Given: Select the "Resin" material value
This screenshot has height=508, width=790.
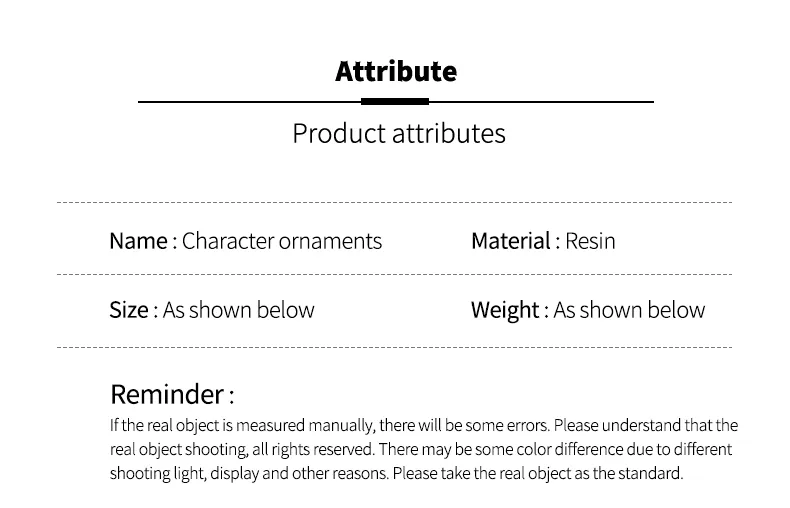Looking at the screenshot, I should click(590, 241).
